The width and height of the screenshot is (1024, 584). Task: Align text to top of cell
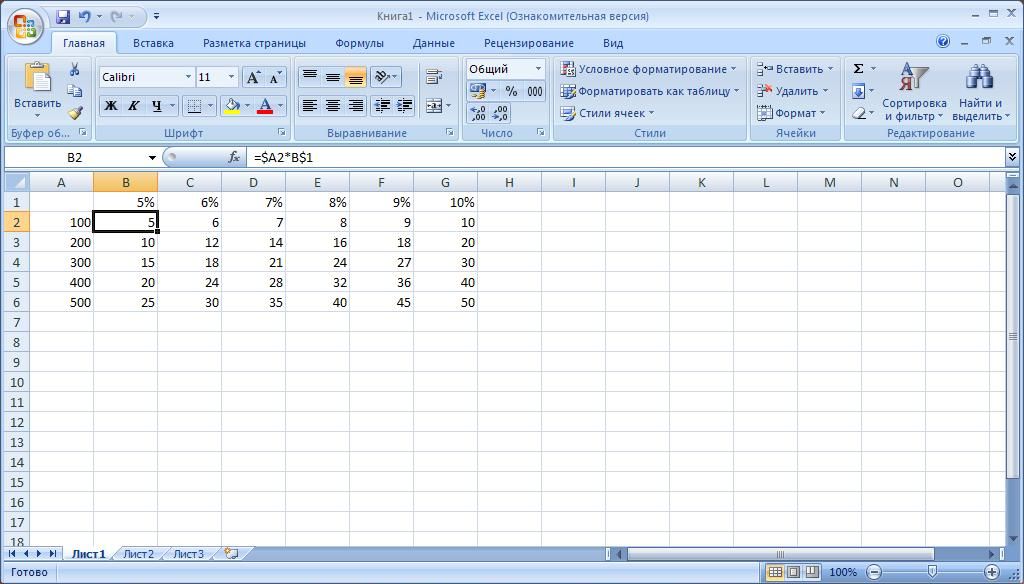(310, 77)
